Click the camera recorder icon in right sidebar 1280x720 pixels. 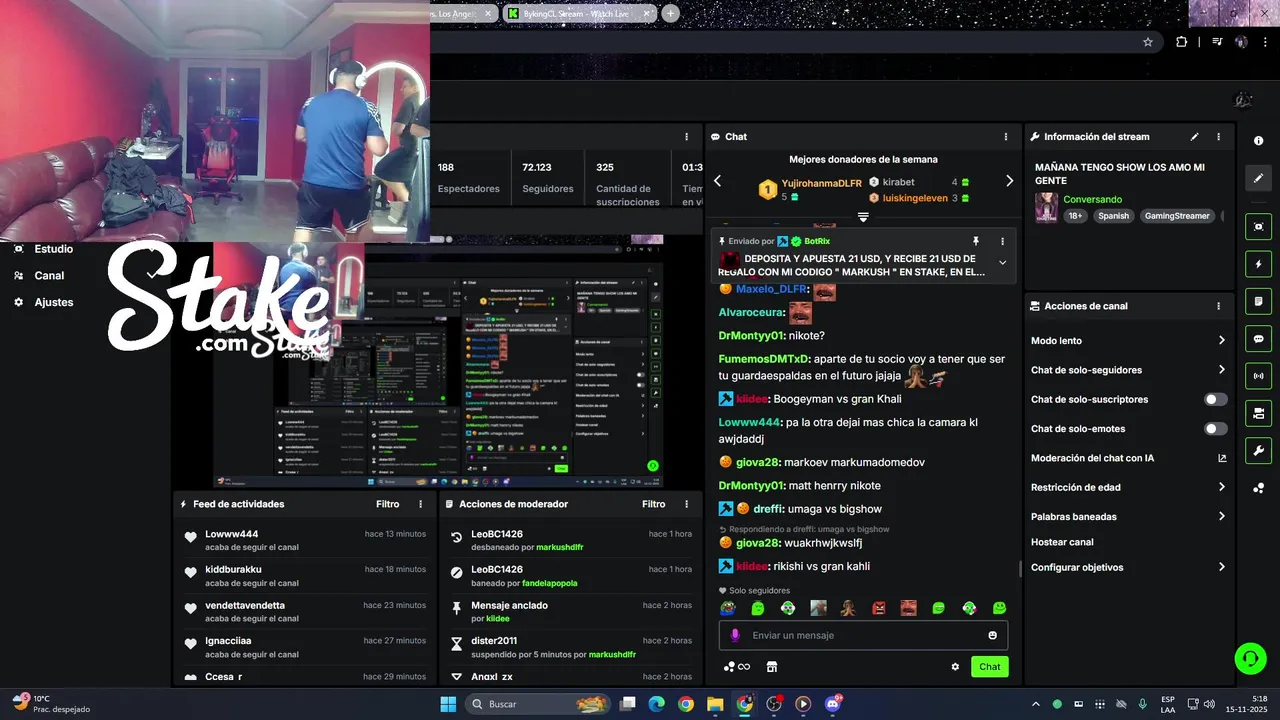click(x=1258, y=413)
